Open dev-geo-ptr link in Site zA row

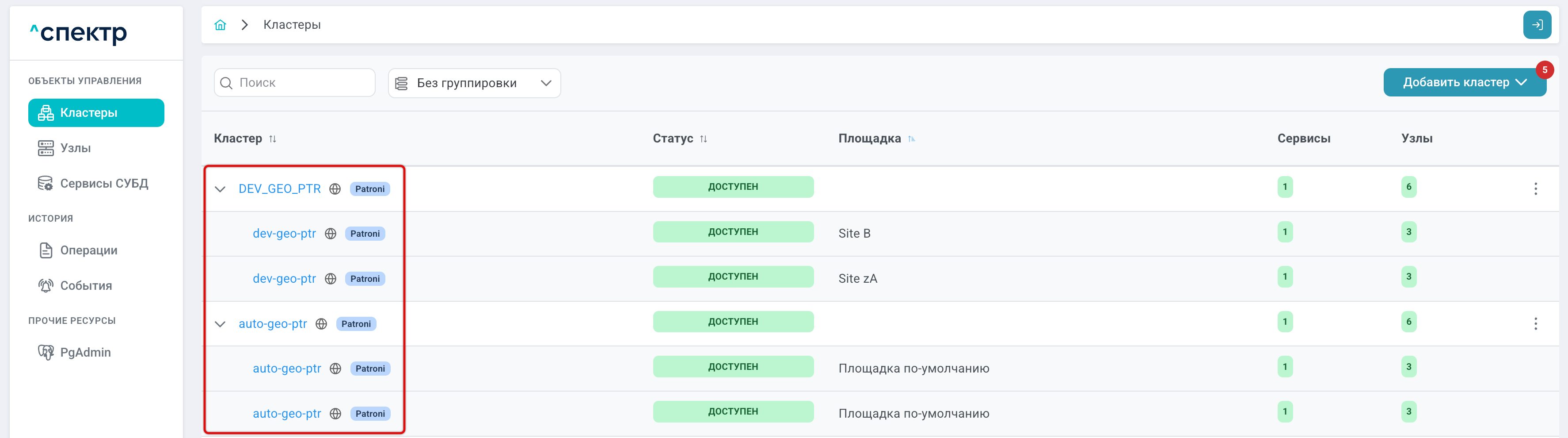284,279
